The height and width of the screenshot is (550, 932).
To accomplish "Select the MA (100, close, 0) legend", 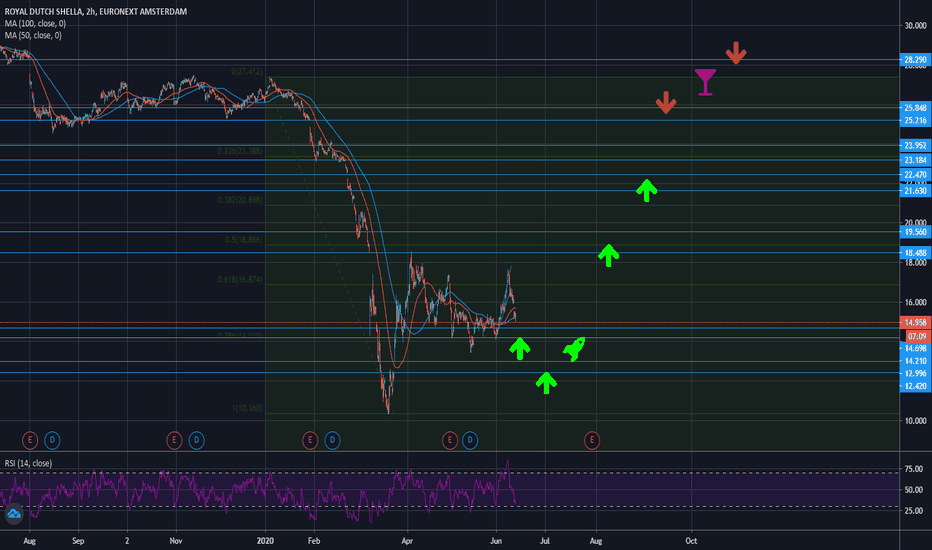I will [x=35, y=23].
